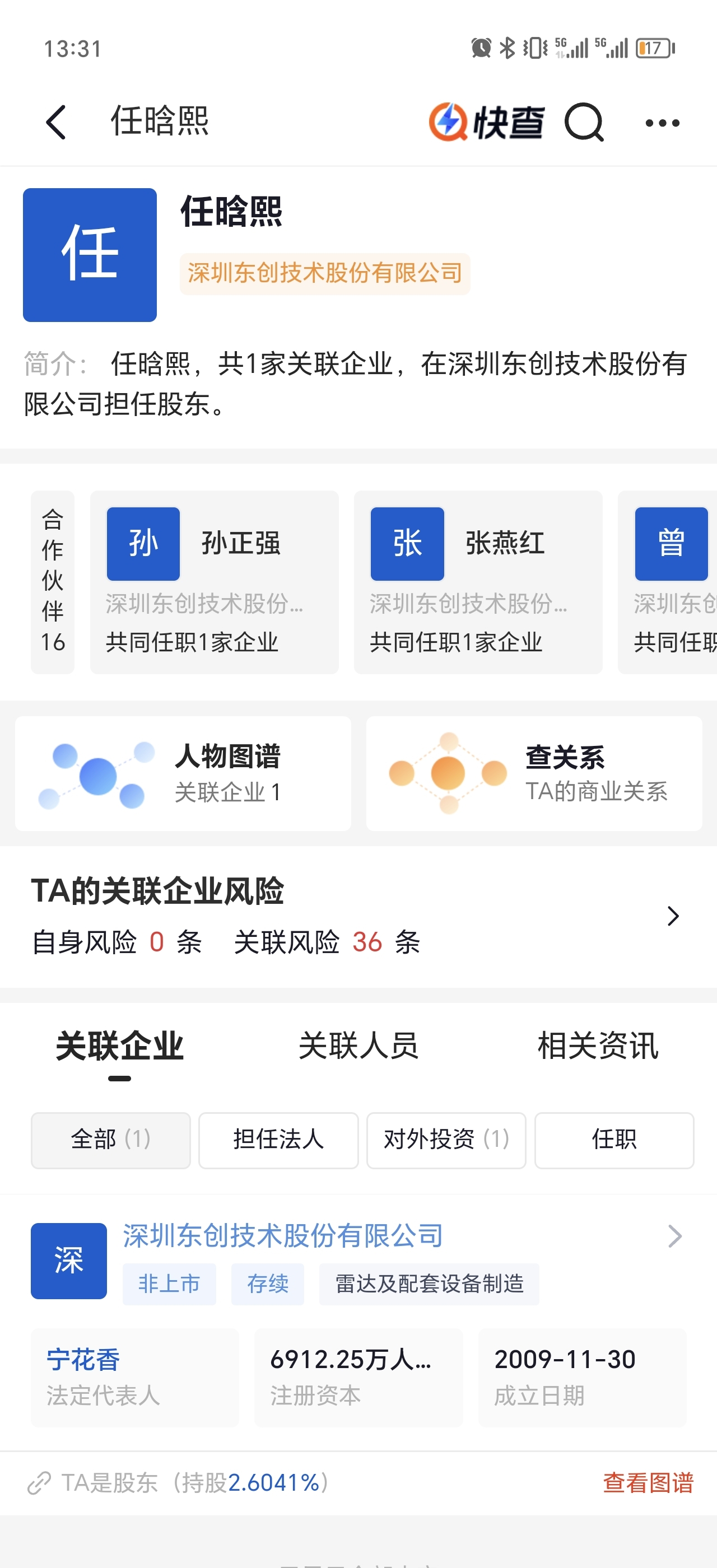The image size is (717, 1568).
Task: Tap the 存续 status tag
Action: click(x=268, y=1284)
